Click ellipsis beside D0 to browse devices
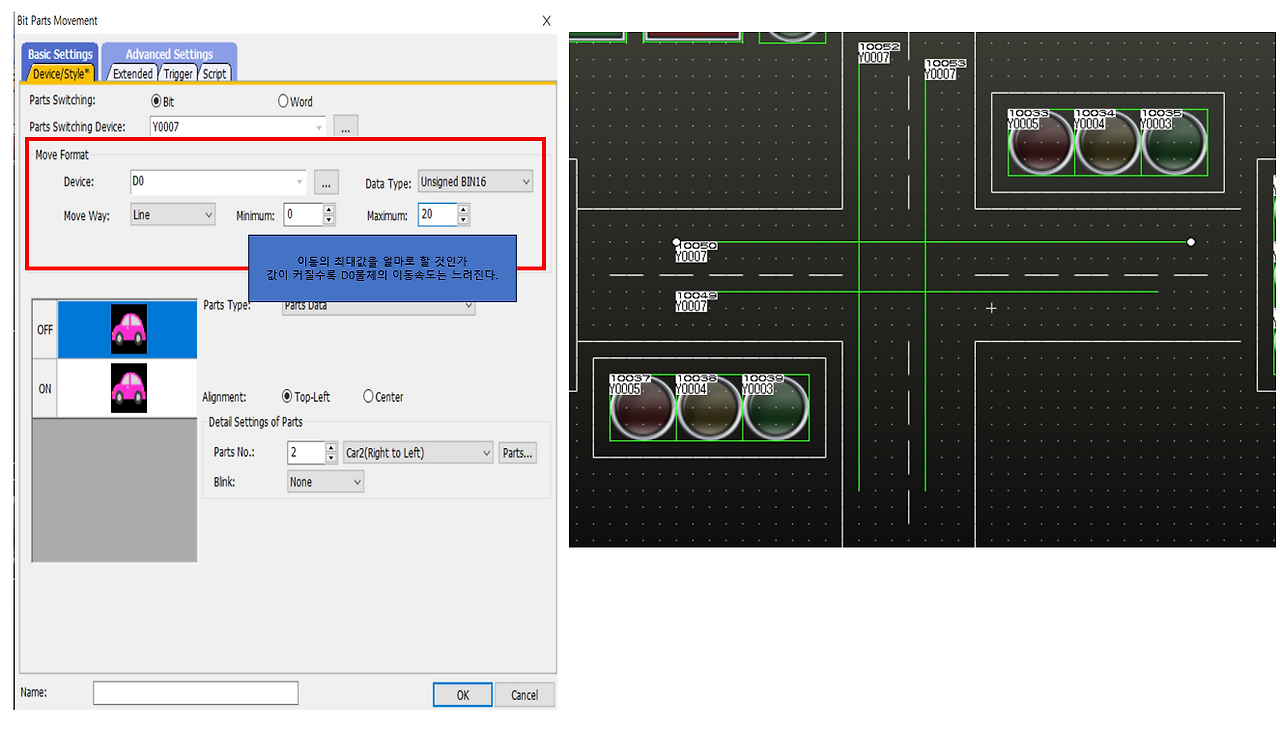Viewport: 1280px width, 730px height. 326,181
